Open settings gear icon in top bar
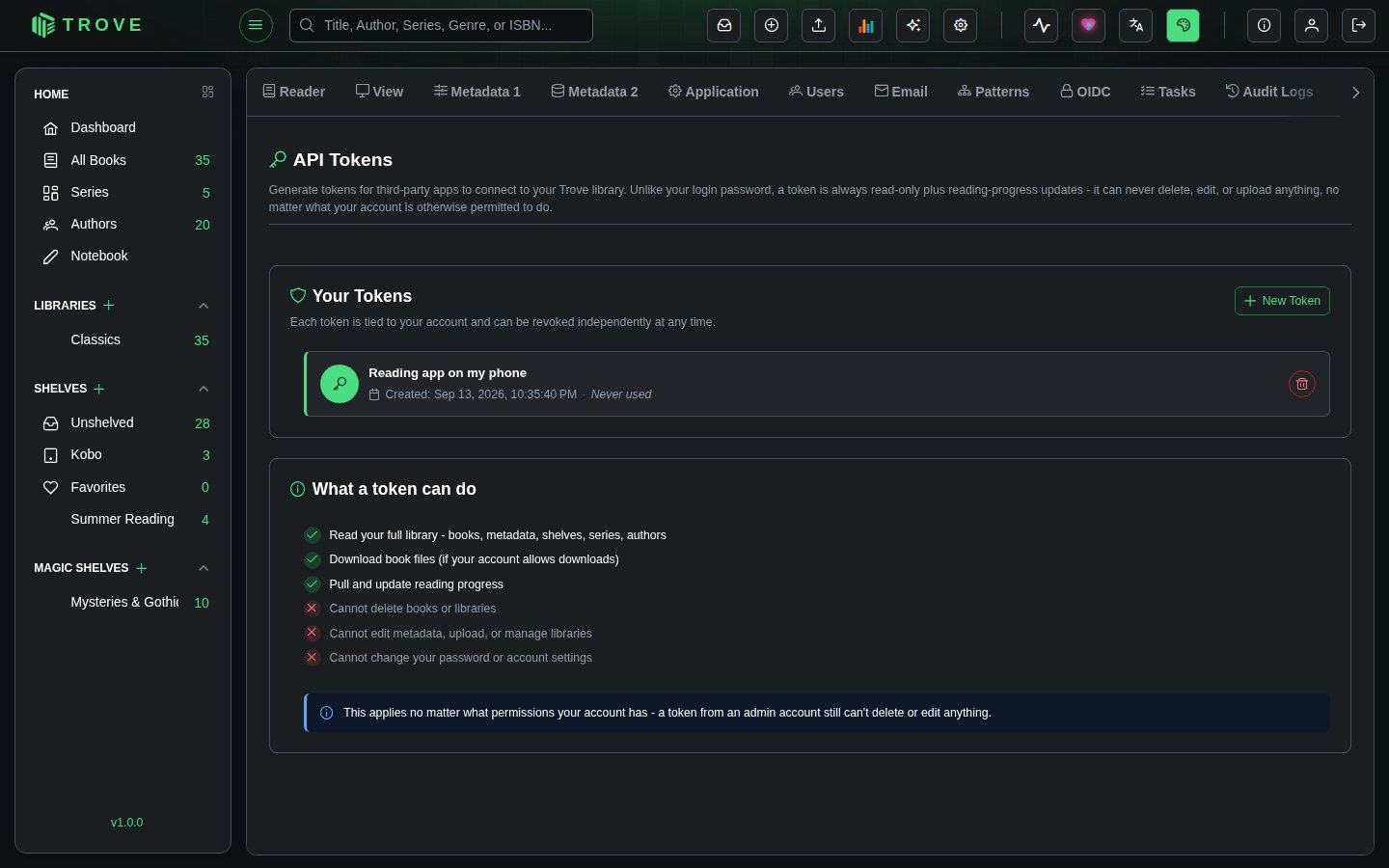 961,25
